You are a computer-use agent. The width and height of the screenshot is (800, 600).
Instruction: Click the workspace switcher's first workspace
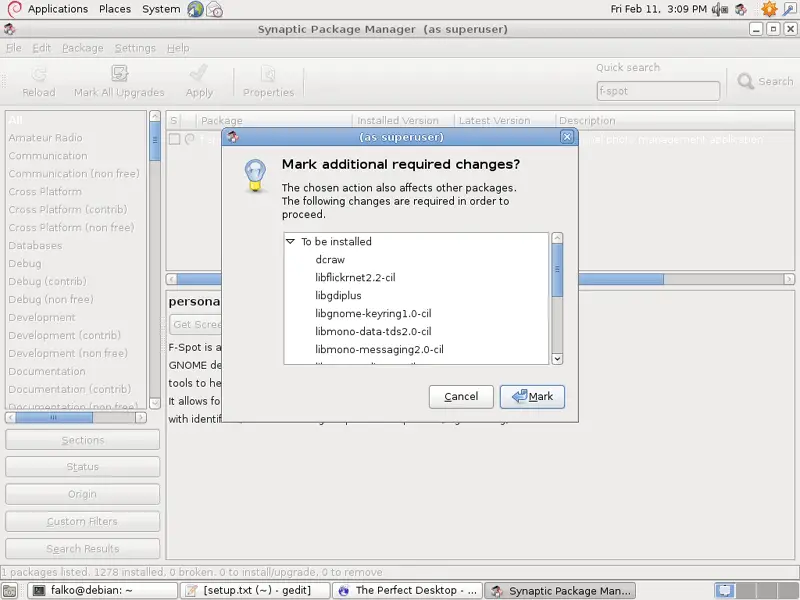point(724,591)
